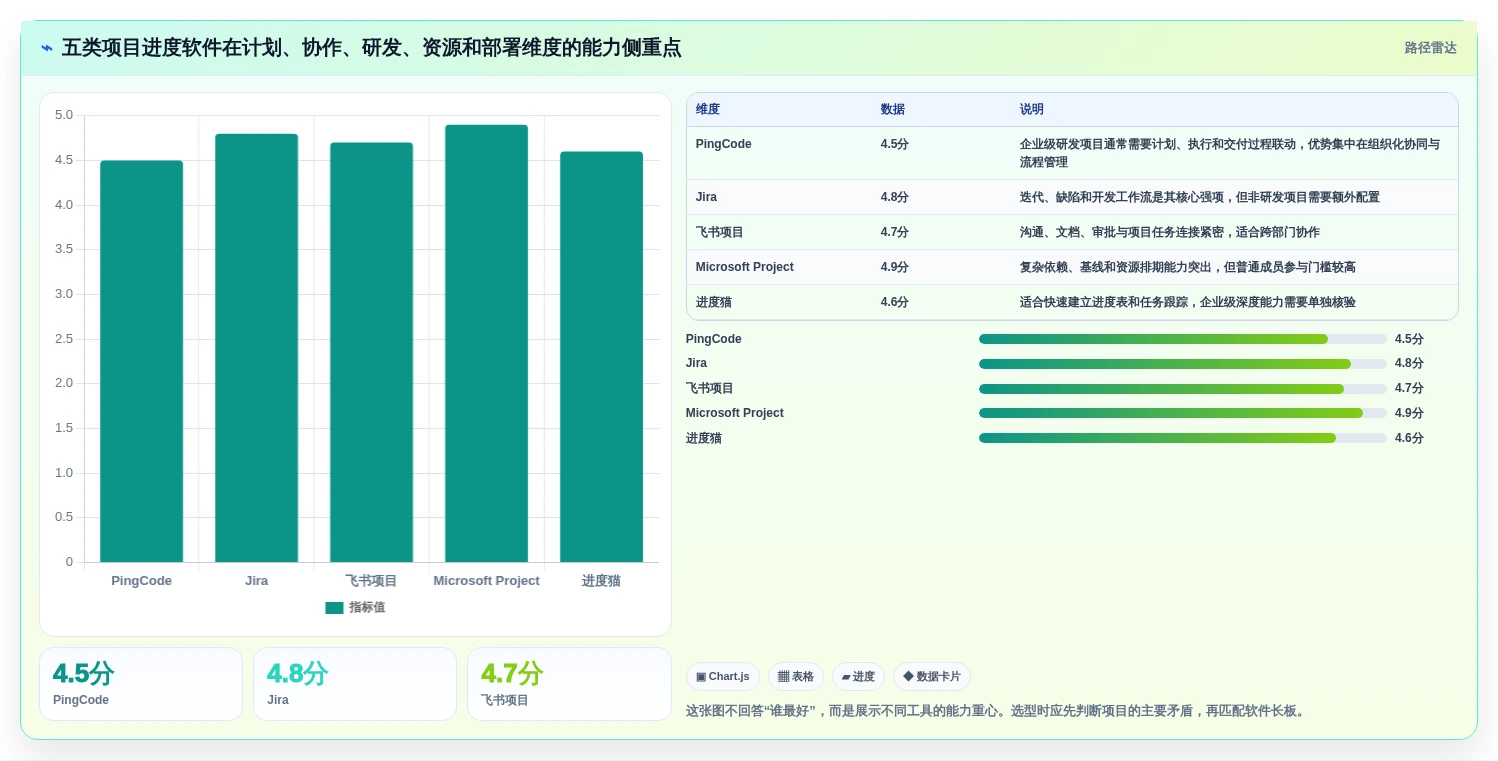Click the Microsoft Project progress bar
Screen dimensions: 1498x761
point(1183,413)
